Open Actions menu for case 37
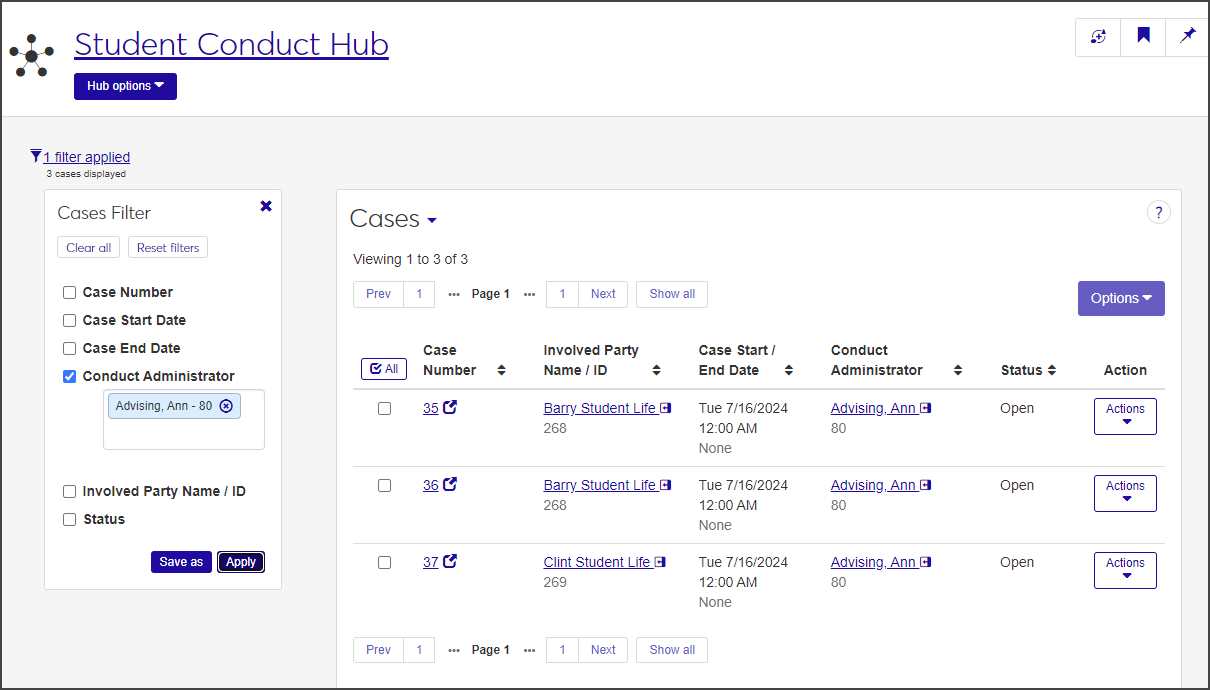This screenshot has height=690, width=1210. tap(1125, 570)
